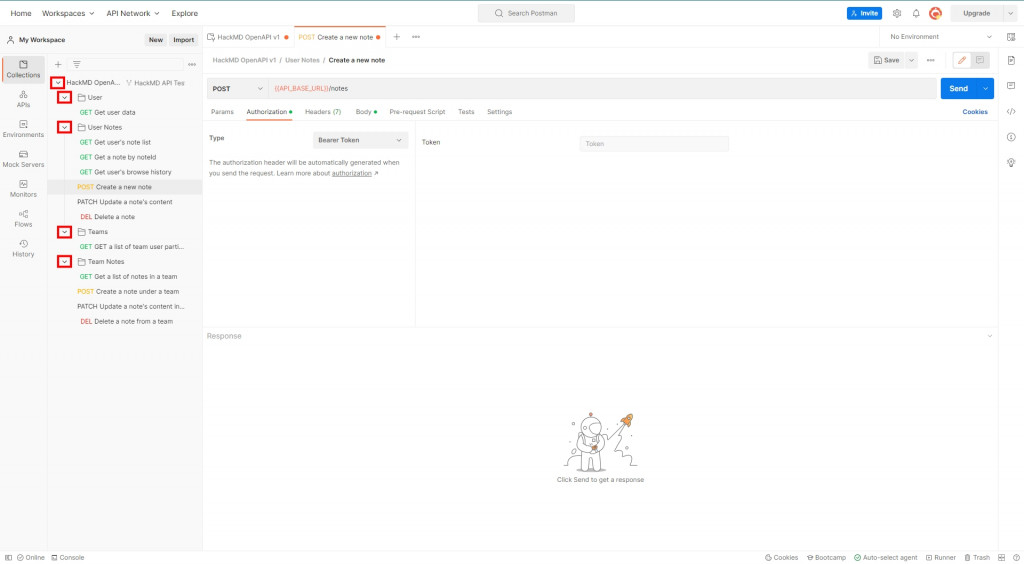
Task: Add a new request tab with plus
Action: [x=396, y=37]
